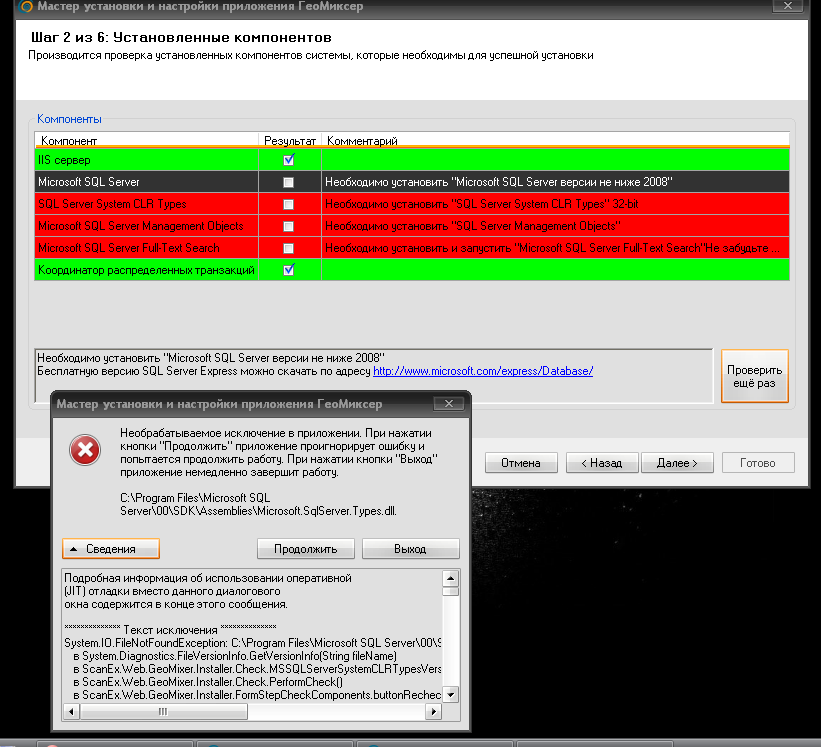Toggle the Microsoft SQL Server result checkbox

coord(289,182)
